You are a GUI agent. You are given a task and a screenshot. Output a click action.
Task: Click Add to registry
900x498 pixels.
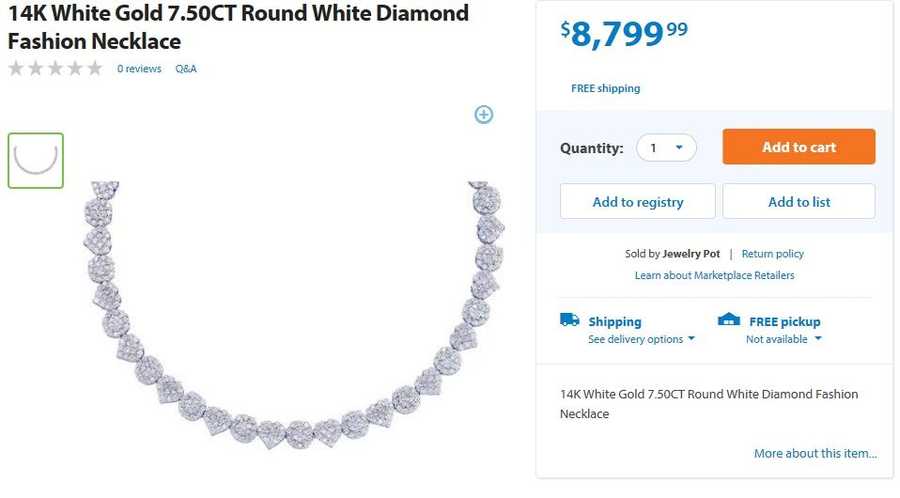(637, 201)
